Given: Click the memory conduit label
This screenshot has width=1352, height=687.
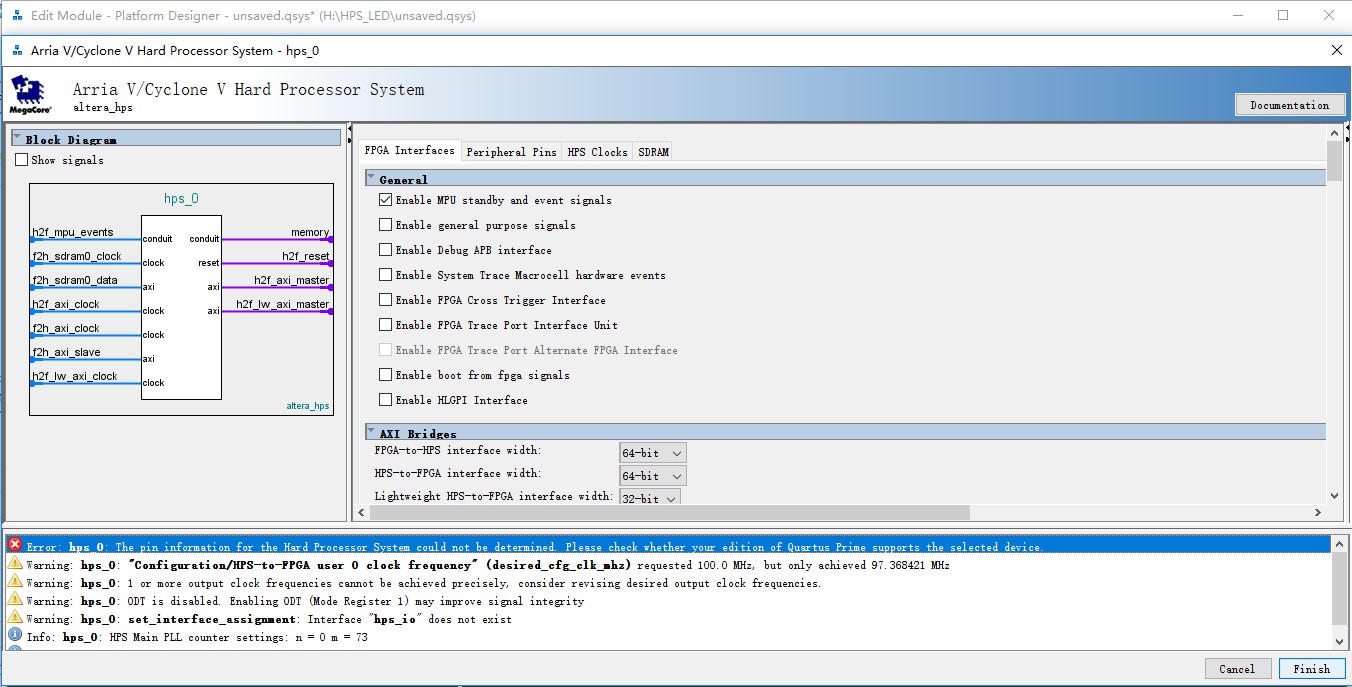Looking at the screenshot, I should click(x=310, y=232).
